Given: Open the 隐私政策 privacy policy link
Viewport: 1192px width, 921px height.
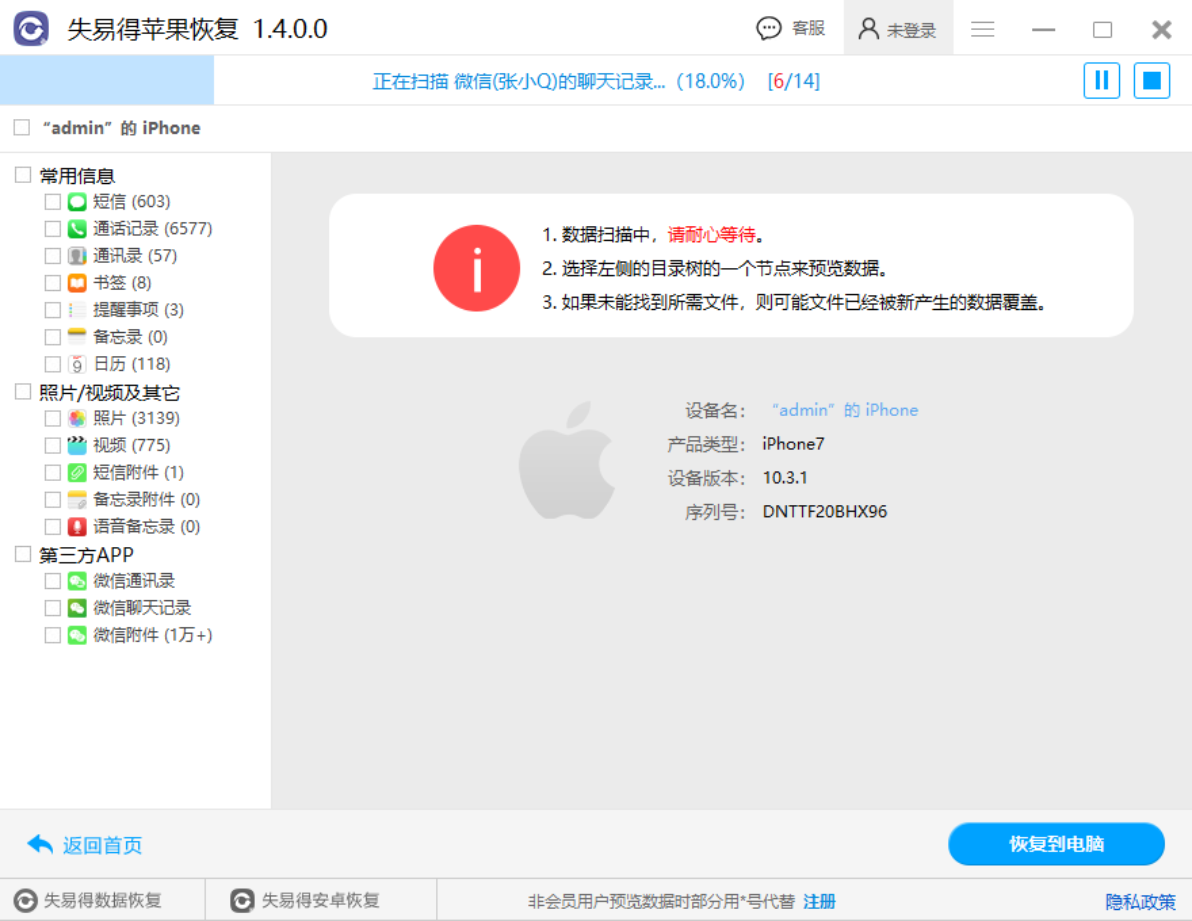Looking at the screenshot, I should point(1140,901).
